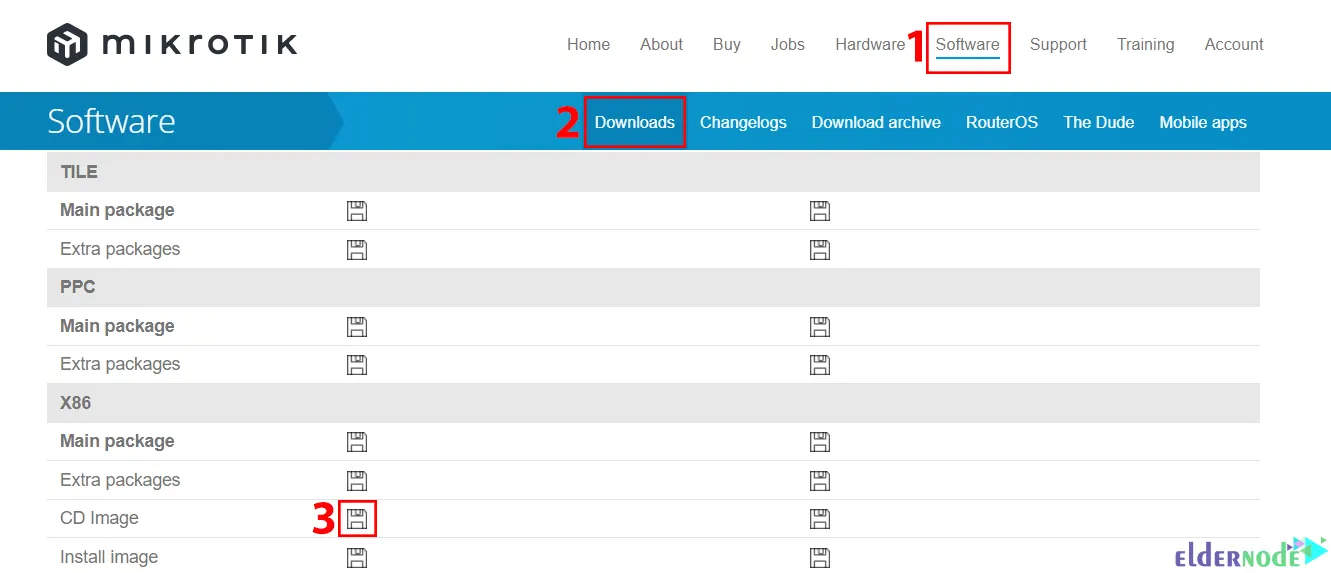The width and height of the screenshot is (1331, 573).
Task: Download X86 Extra packages from first column
Action: tap(357, 480)
